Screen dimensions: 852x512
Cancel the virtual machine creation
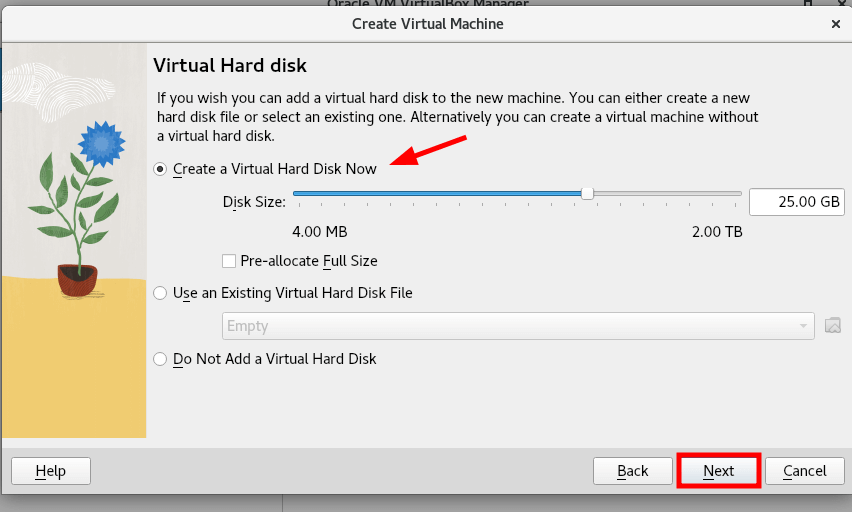[x=805, y=471]
